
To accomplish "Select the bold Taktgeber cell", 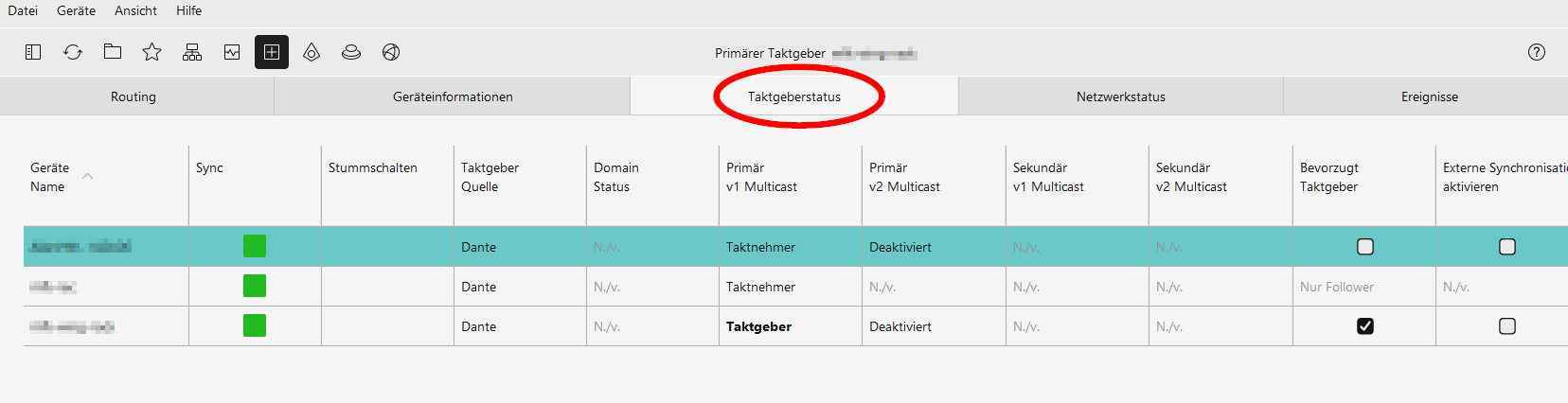I will pos(758,326).
